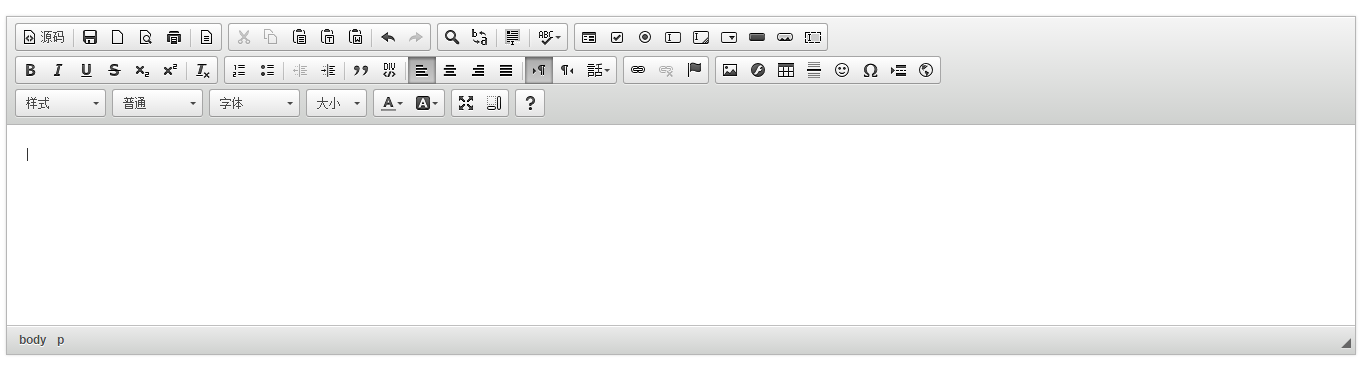
Task: Insert a hyperlink
Action: (x=638, y=70)
